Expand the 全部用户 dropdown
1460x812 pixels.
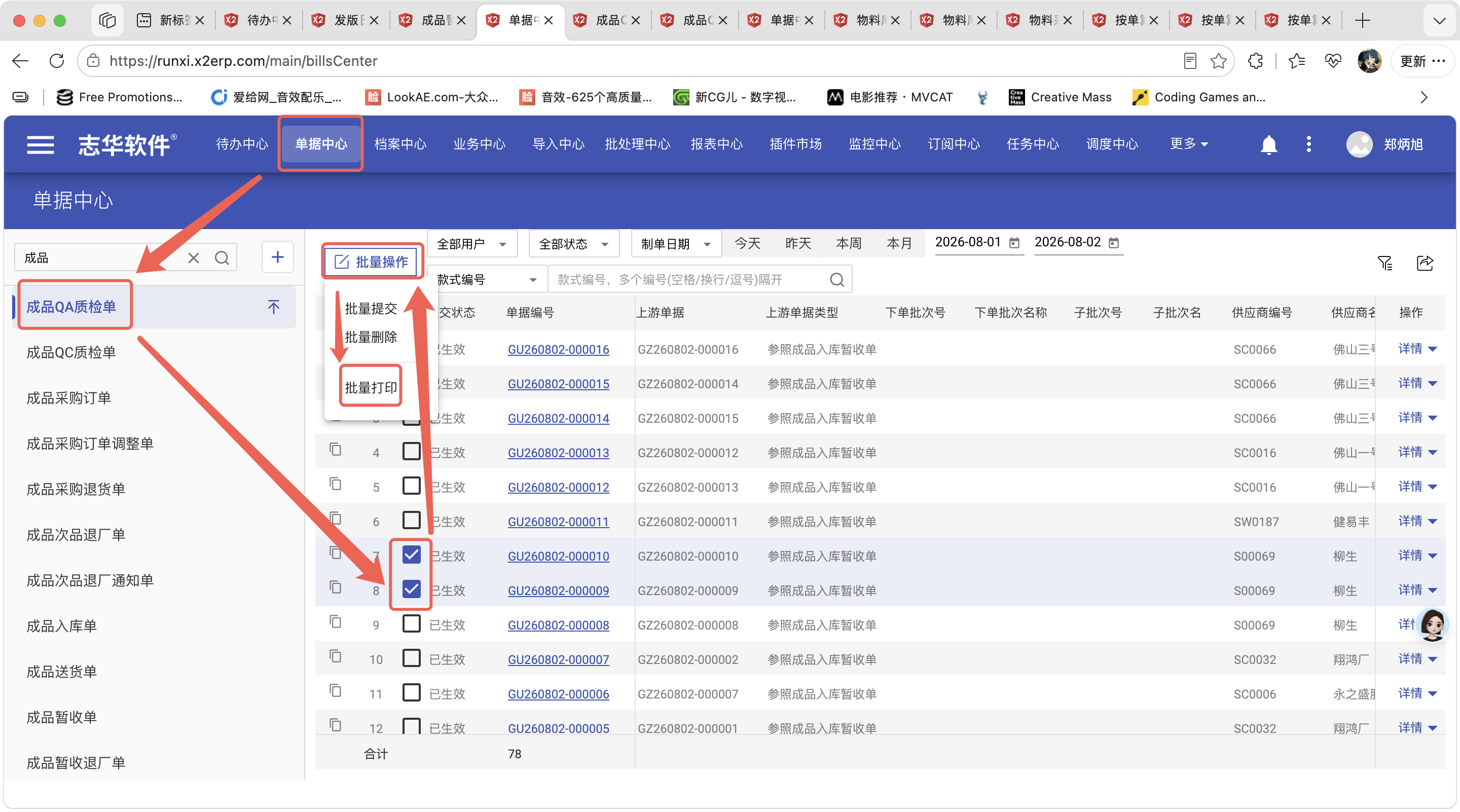[x=472, y=244]
